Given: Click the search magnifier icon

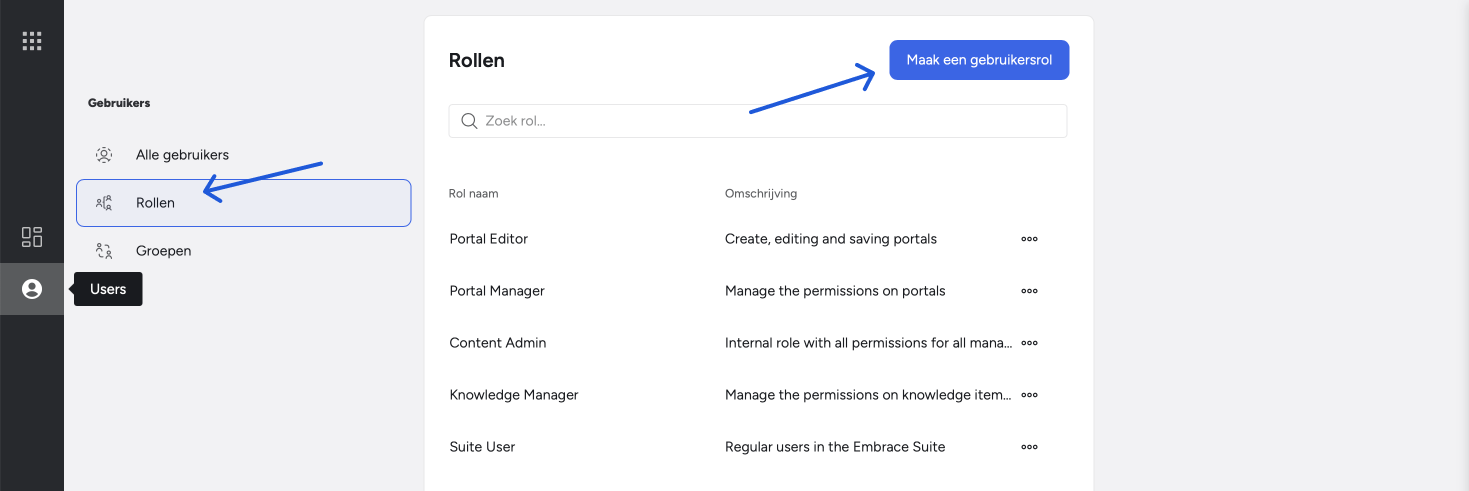Looking at the screenshot, I should tap(469, 121).
